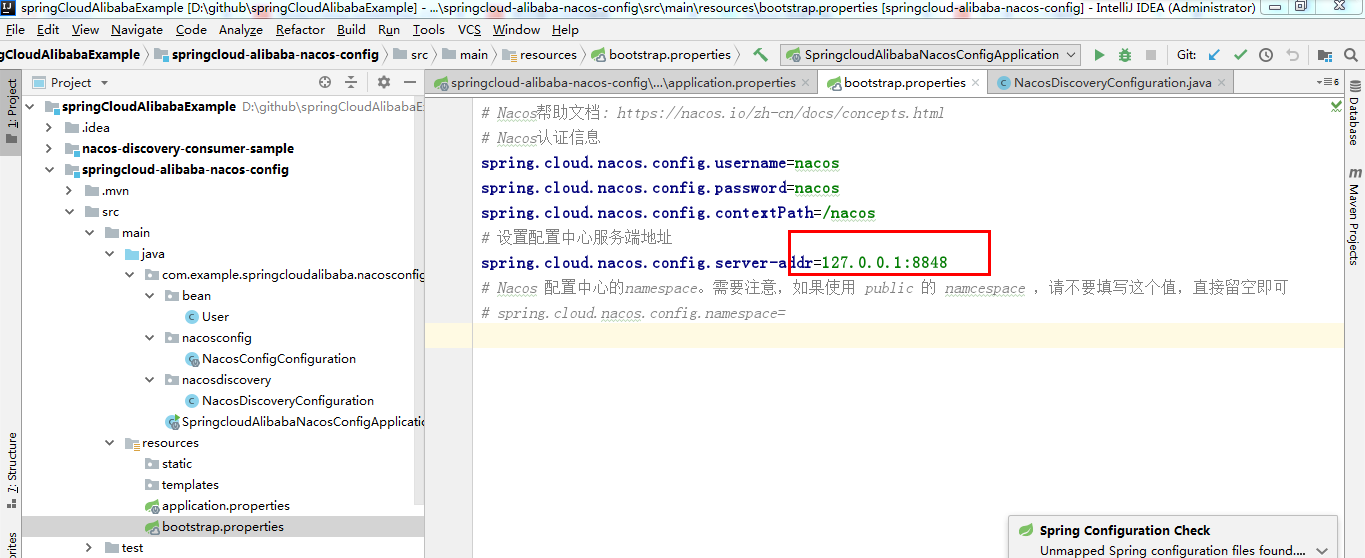Viewport: 1365px width, 558px height.
Task: Open the Build menu
Action: (x=351, y=30)
